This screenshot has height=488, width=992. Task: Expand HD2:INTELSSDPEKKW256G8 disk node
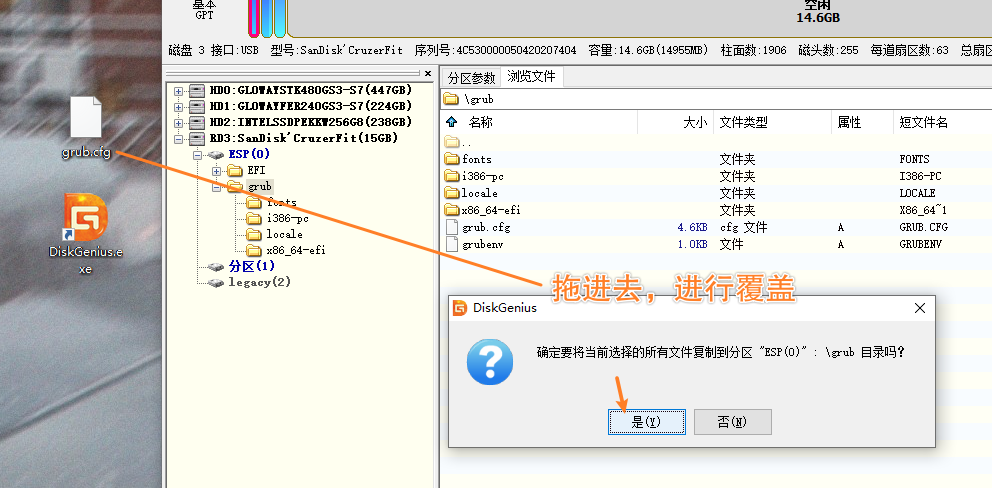coord(178,123)
